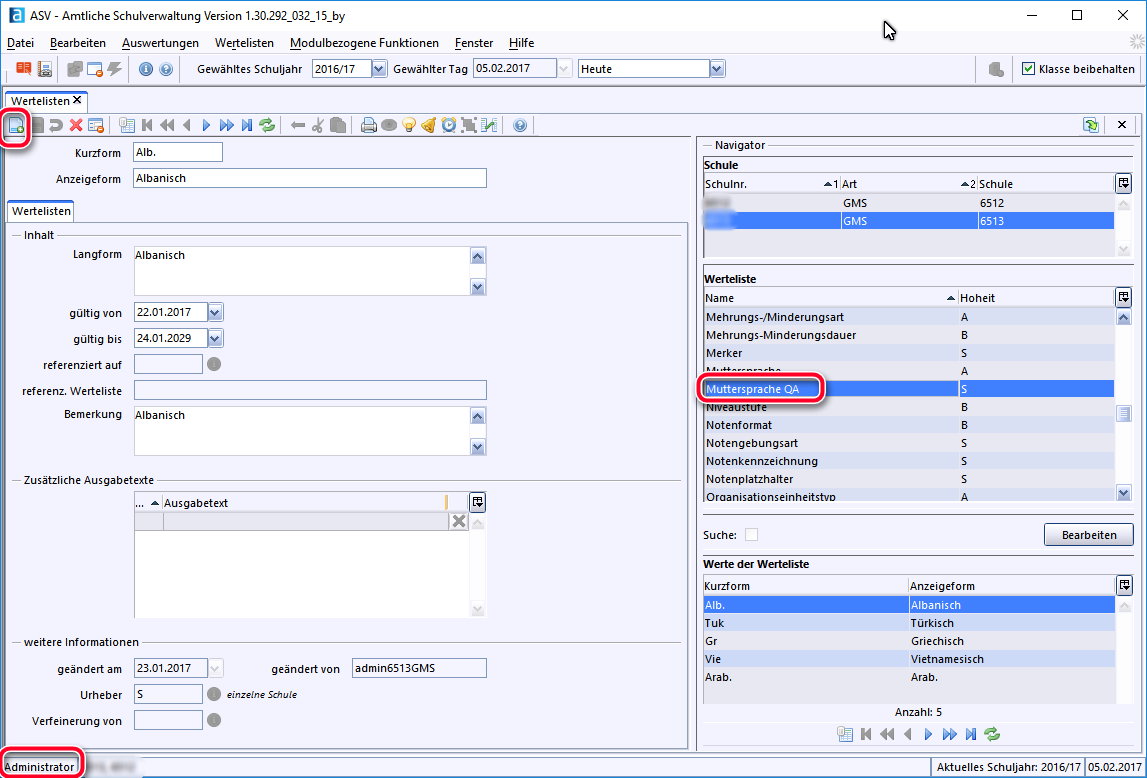Jump to the last value below Werte der Werteliste
Image resolution: width=1147 pixels, height=778 pixels.
click(x=971, y=734)
